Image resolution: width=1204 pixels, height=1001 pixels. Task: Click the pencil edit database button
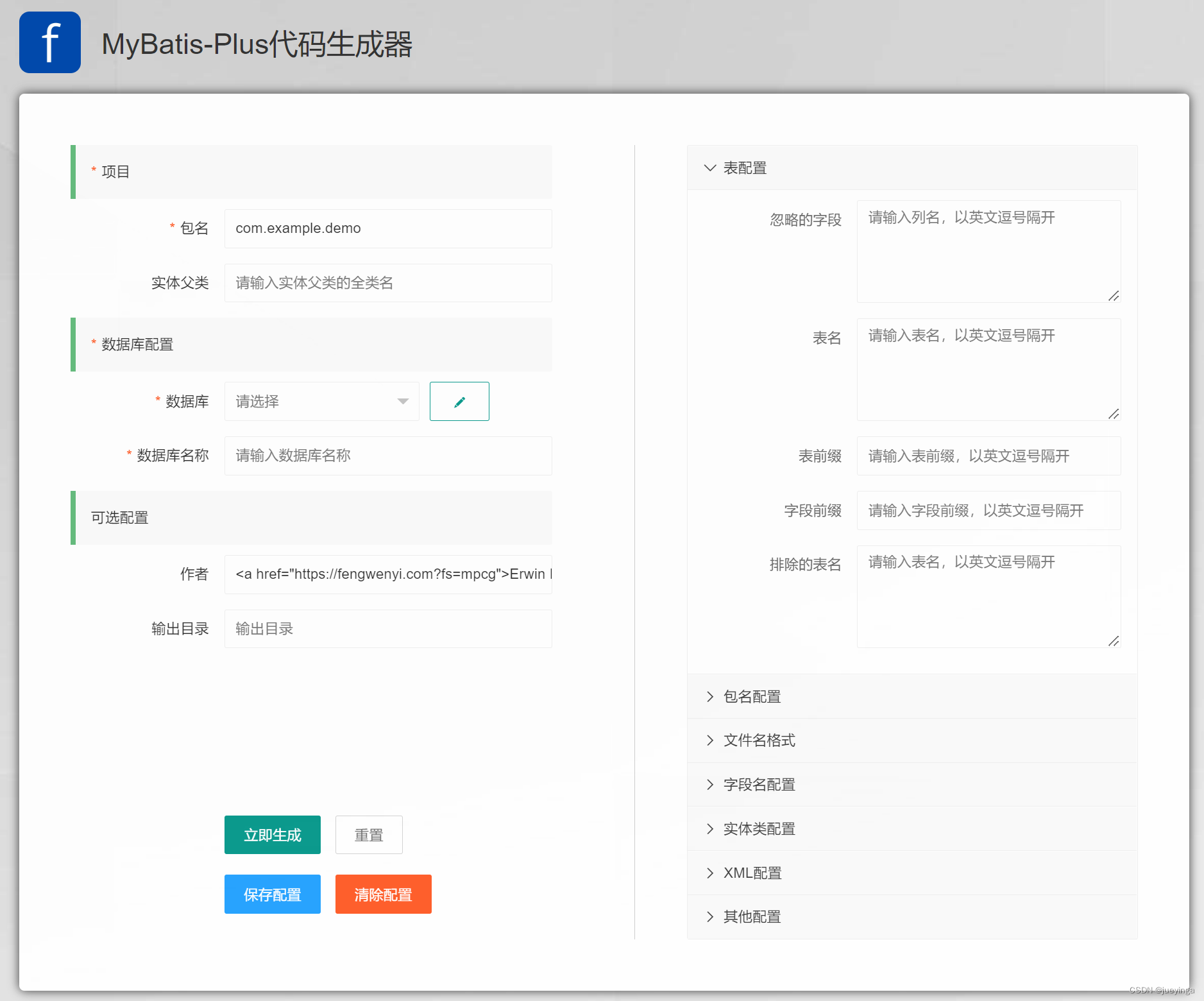pos(459,402)
